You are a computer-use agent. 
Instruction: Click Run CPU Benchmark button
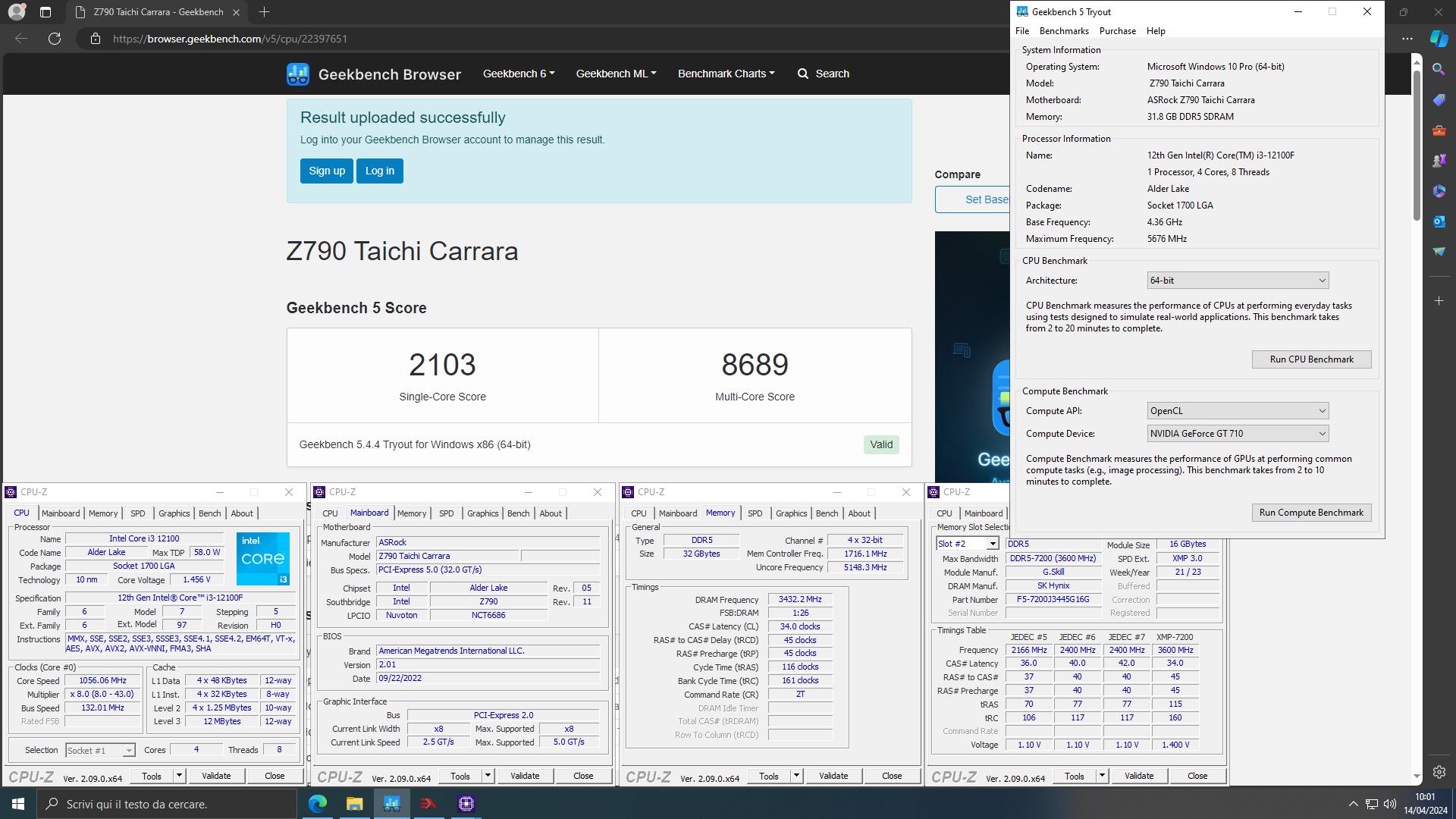click(x=1311, y=359)
